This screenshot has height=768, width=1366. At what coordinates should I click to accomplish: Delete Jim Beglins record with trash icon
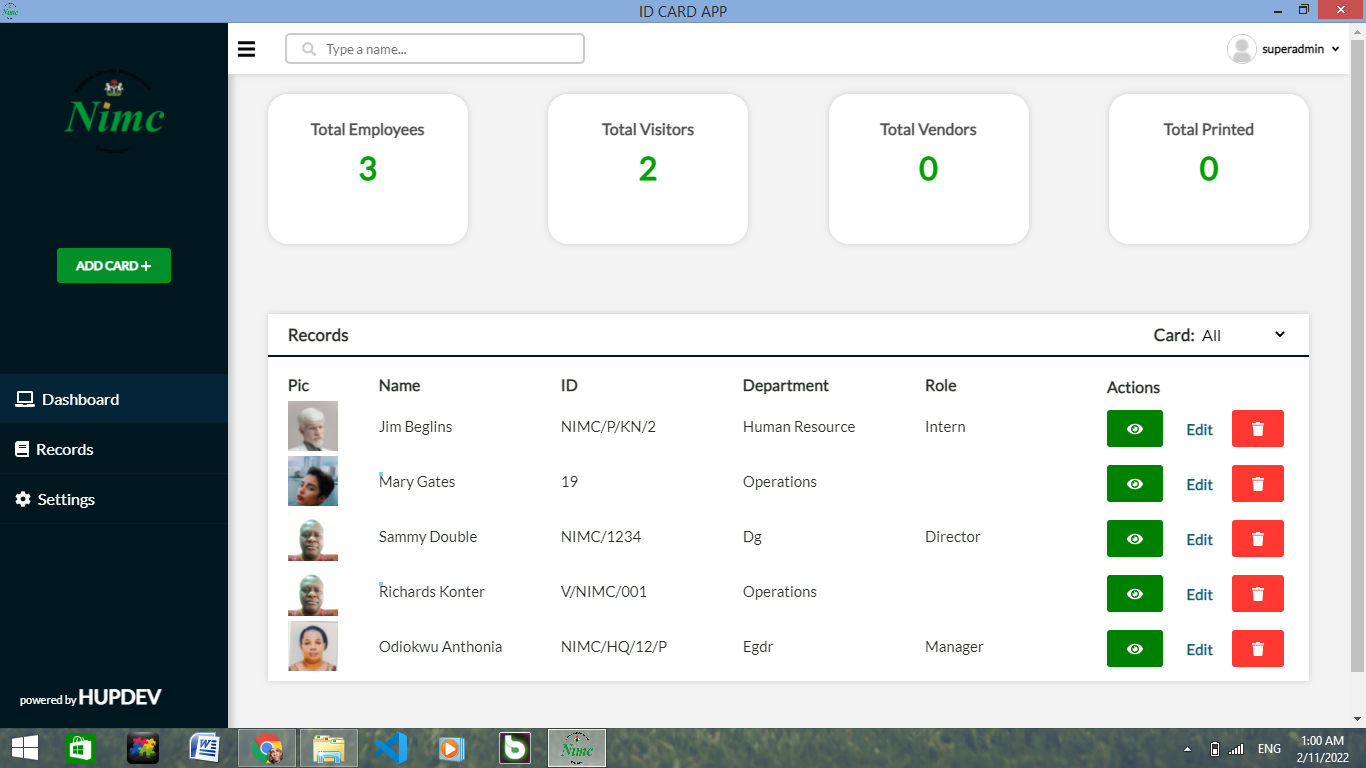tap(1258, 428)
